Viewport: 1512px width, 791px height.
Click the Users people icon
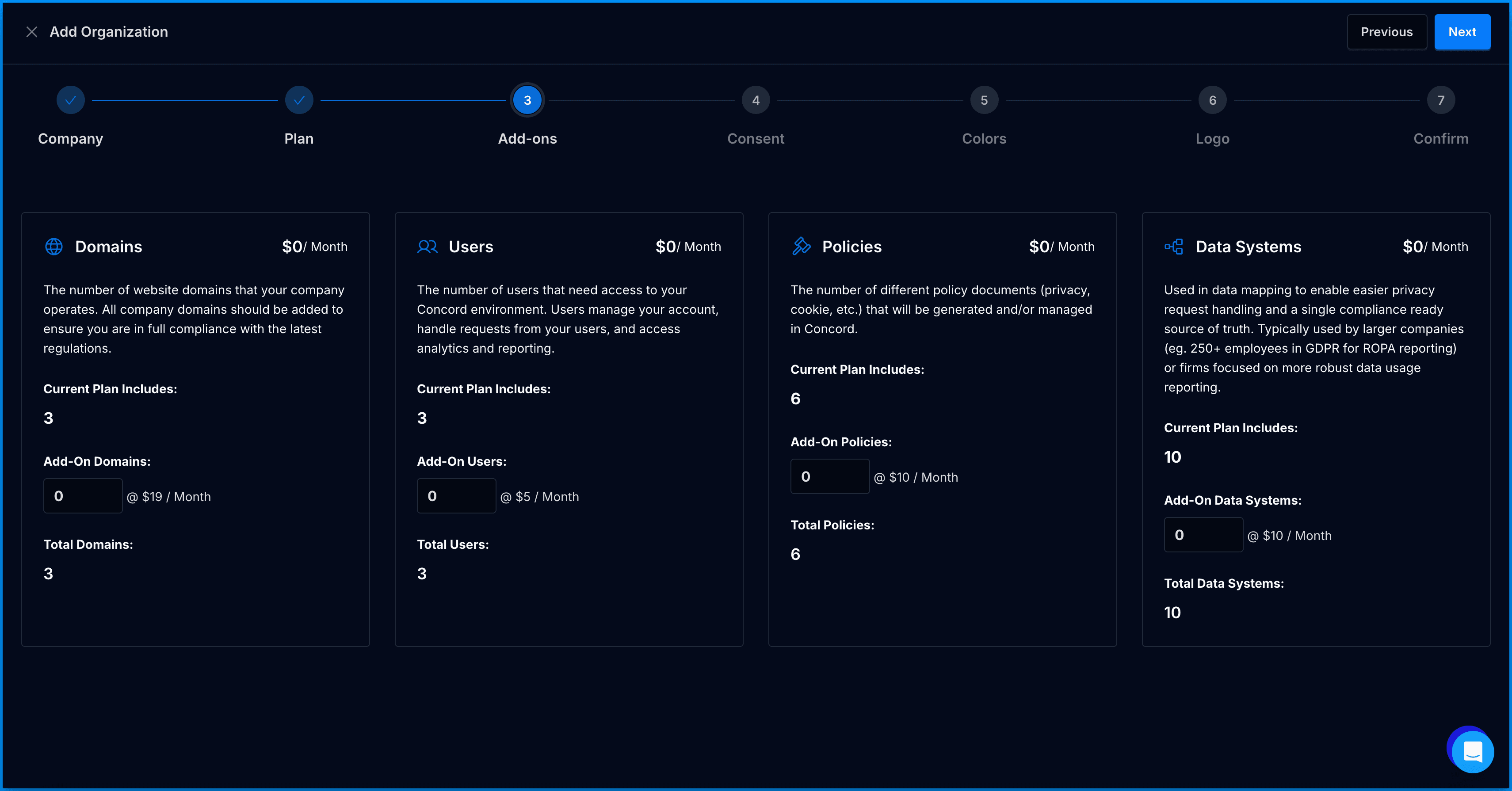pyautogui.click(x=428, y=247)
